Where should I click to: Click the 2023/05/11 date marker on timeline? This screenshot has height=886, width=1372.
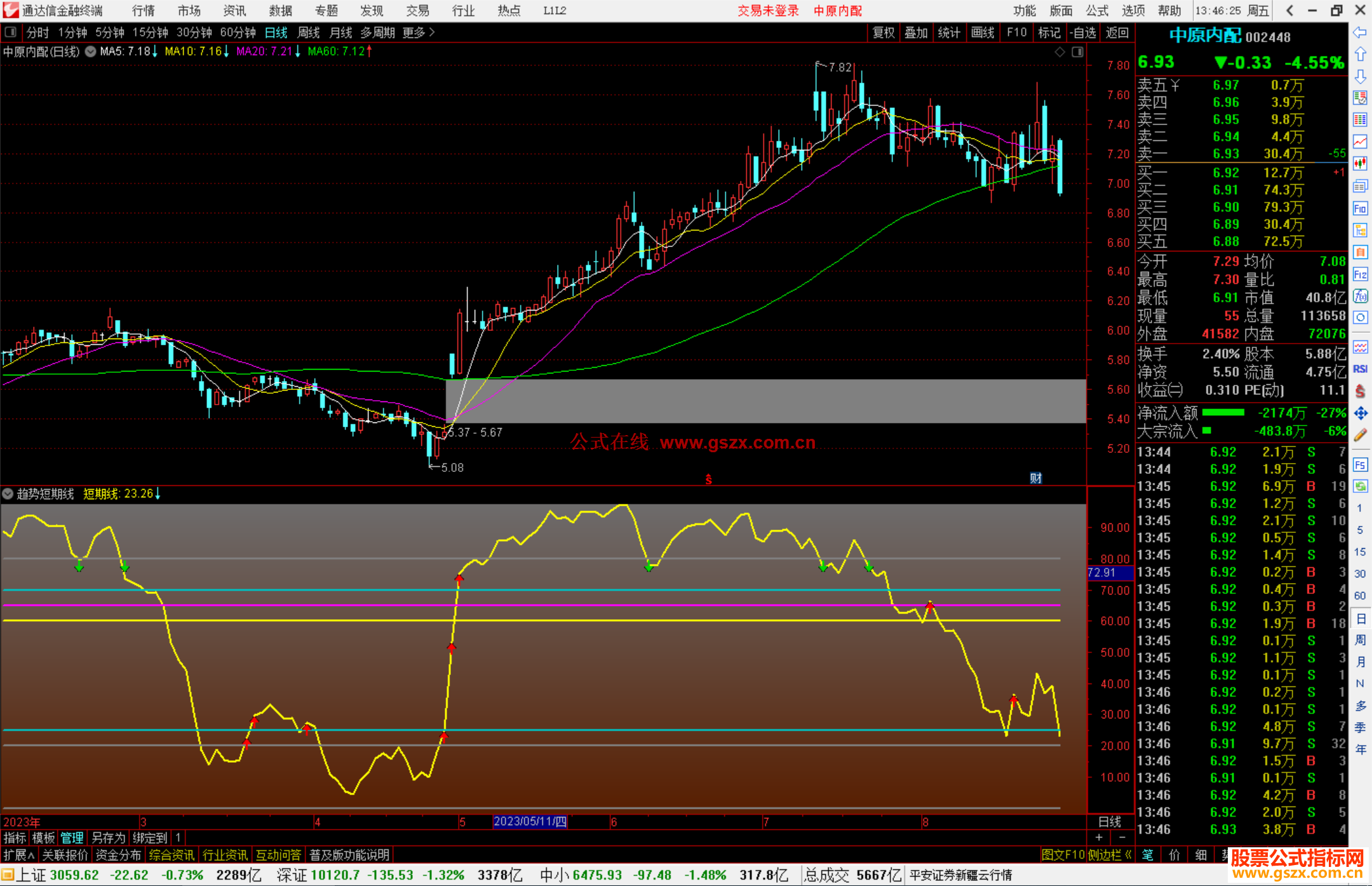[530, 821]
